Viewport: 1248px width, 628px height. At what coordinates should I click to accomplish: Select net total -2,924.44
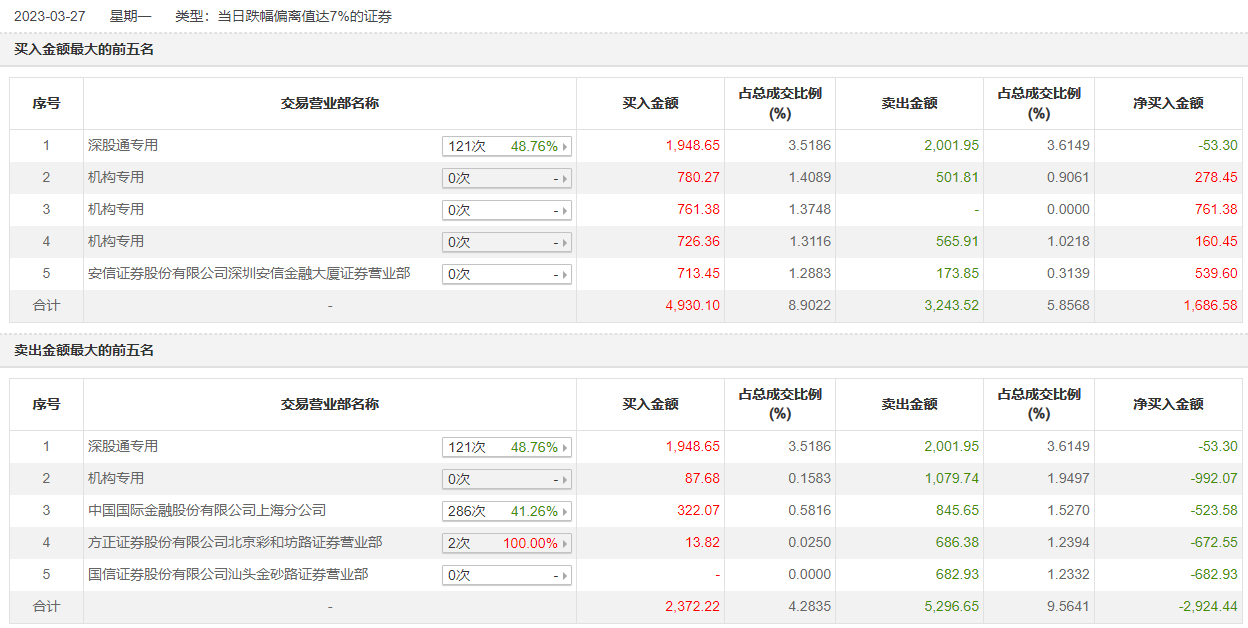(x=1208, y=606)
